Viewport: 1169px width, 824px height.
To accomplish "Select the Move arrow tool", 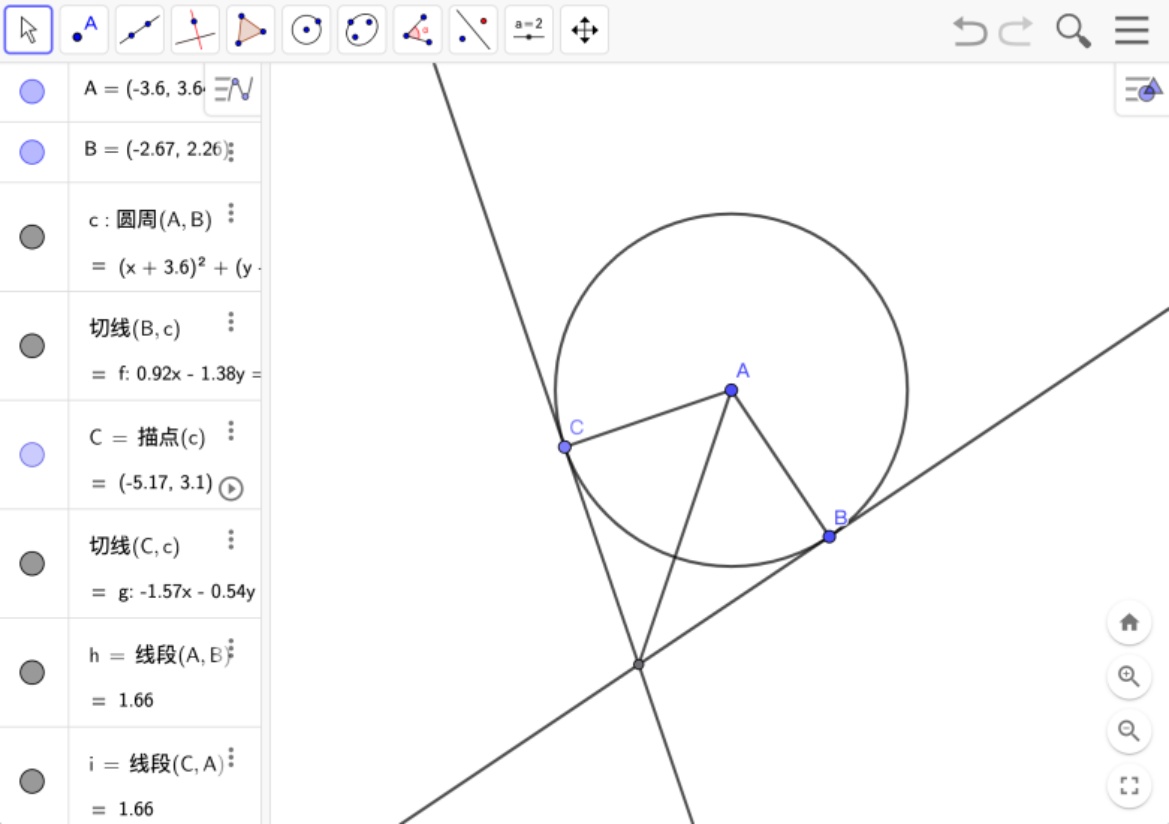I will (28, 31).
